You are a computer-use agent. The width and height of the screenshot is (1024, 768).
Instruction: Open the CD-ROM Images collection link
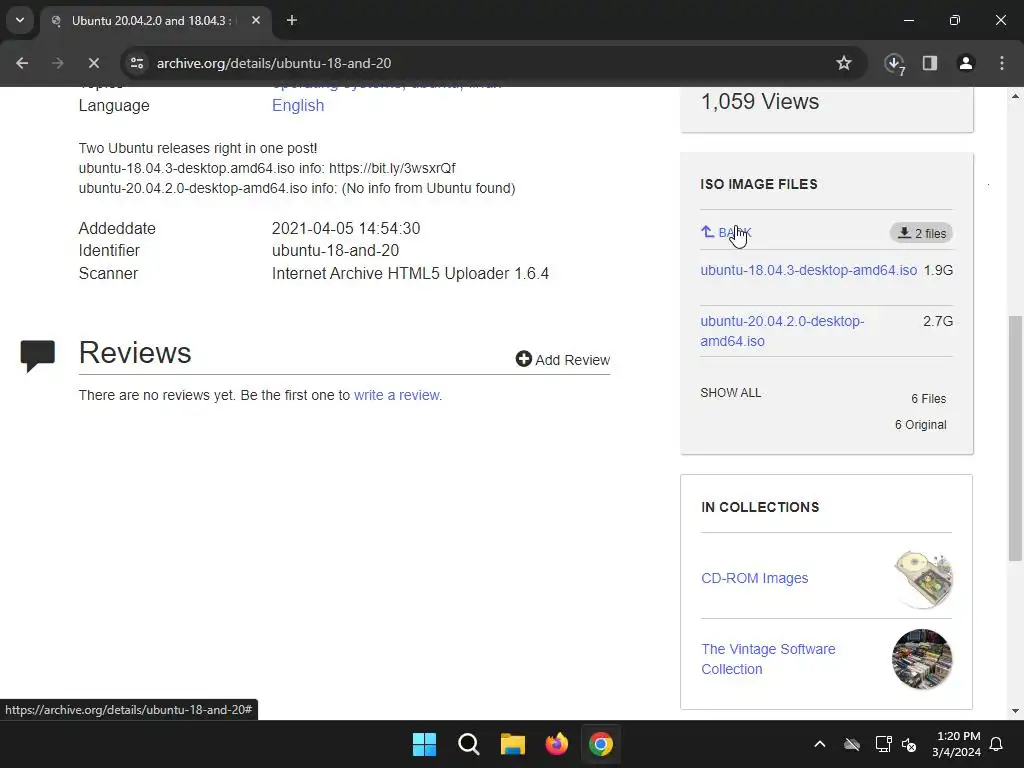click(x=754, y=578)
